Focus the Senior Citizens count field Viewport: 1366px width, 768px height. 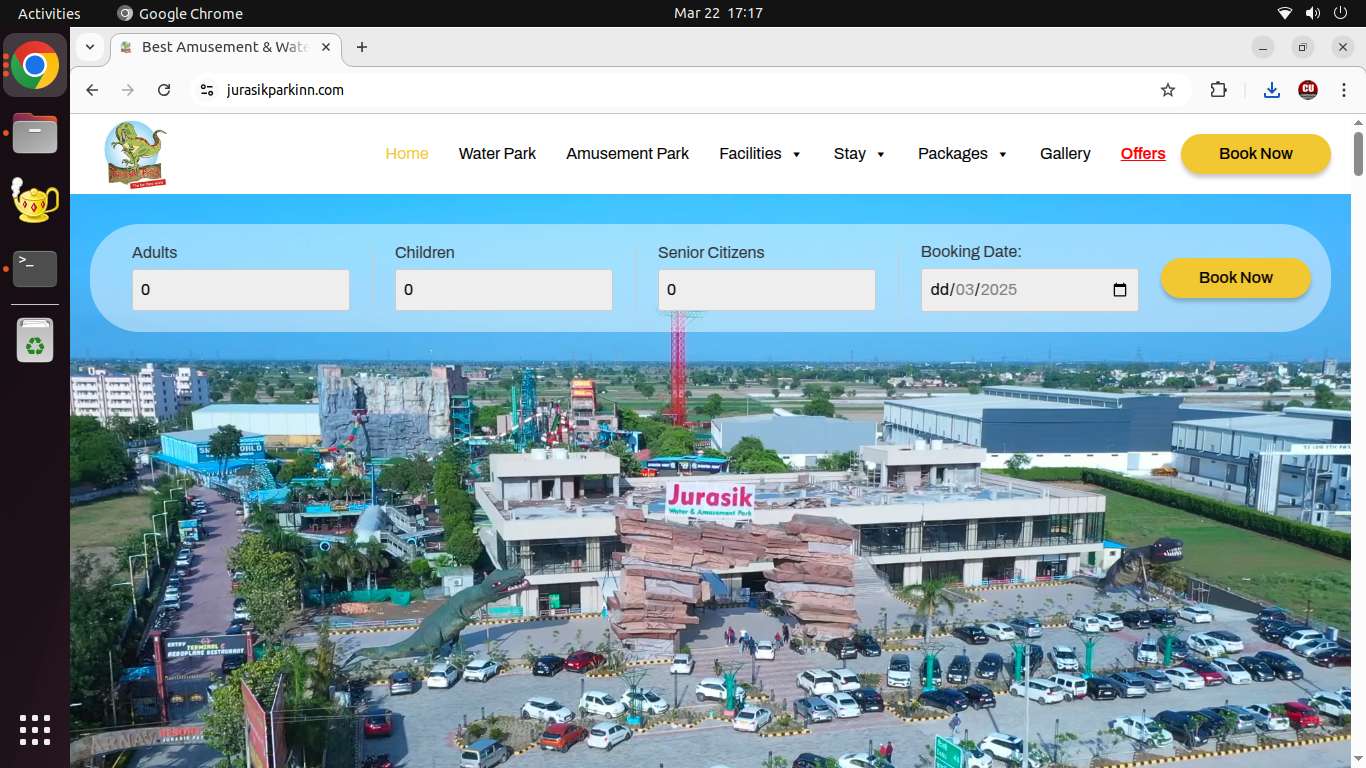click(x=767, y=290)
